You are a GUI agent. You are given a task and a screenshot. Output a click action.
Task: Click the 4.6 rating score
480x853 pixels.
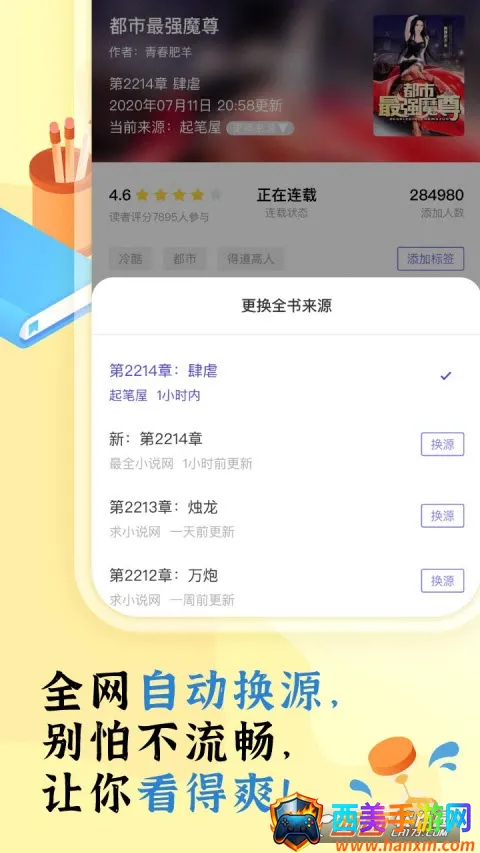point(120,195)
